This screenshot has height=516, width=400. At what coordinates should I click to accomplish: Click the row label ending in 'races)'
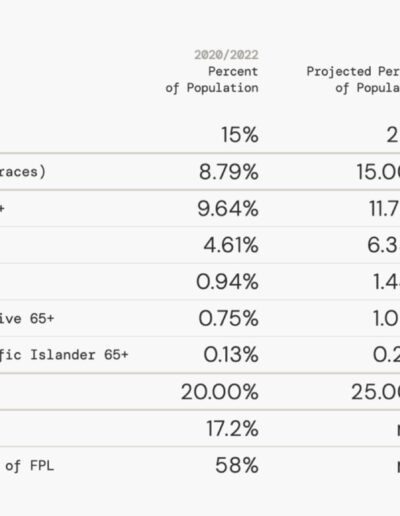(22, 172)
